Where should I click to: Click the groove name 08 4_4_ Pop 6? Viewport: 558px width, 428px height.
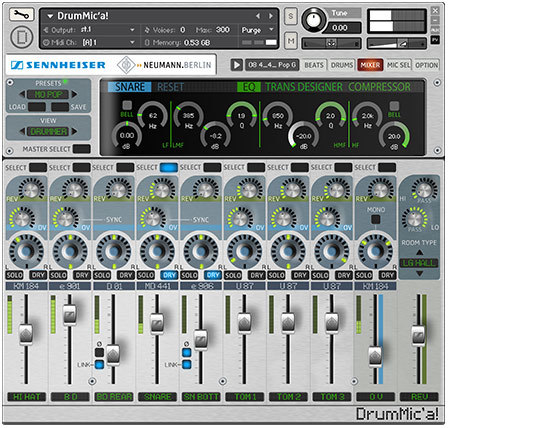pyautogui.click(x=272, y=65)
